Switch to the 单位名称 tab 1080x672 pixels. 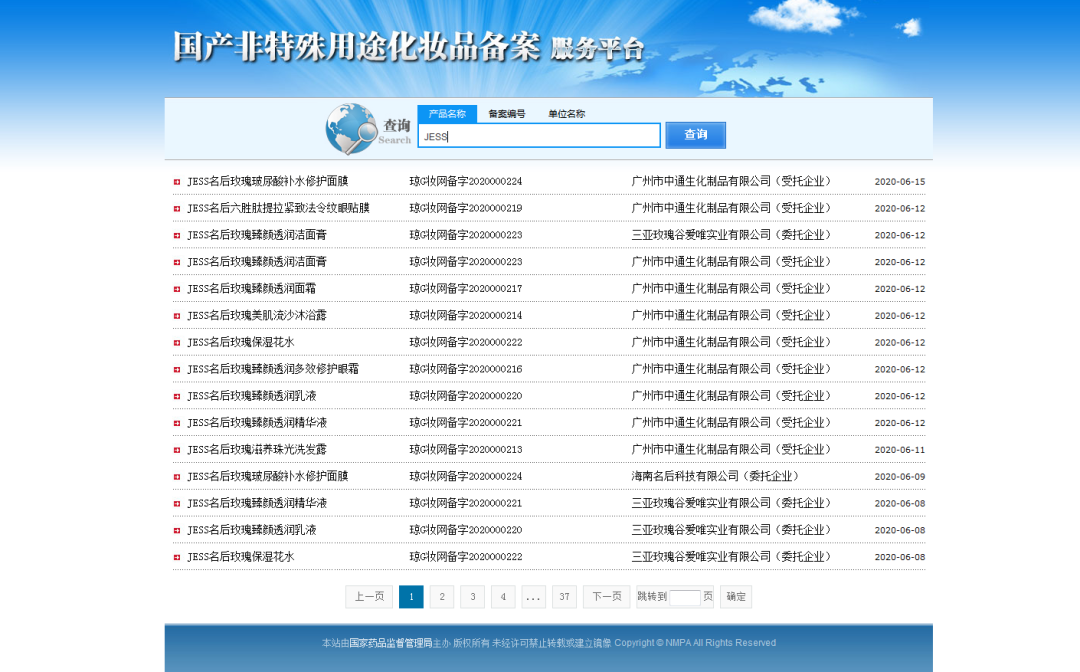(566, 114)
